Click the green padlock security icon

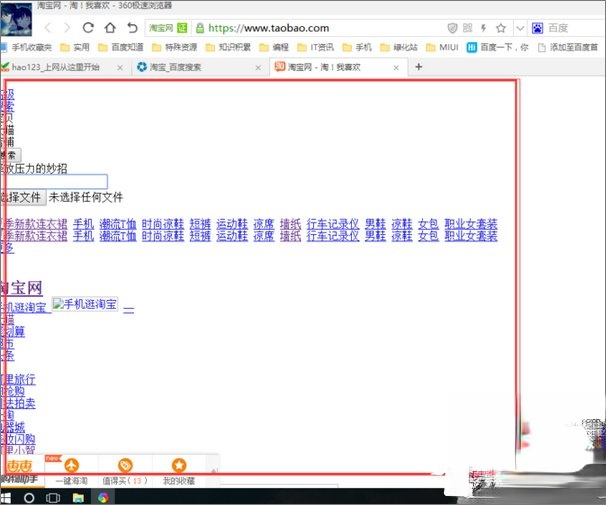click(200, 28)
